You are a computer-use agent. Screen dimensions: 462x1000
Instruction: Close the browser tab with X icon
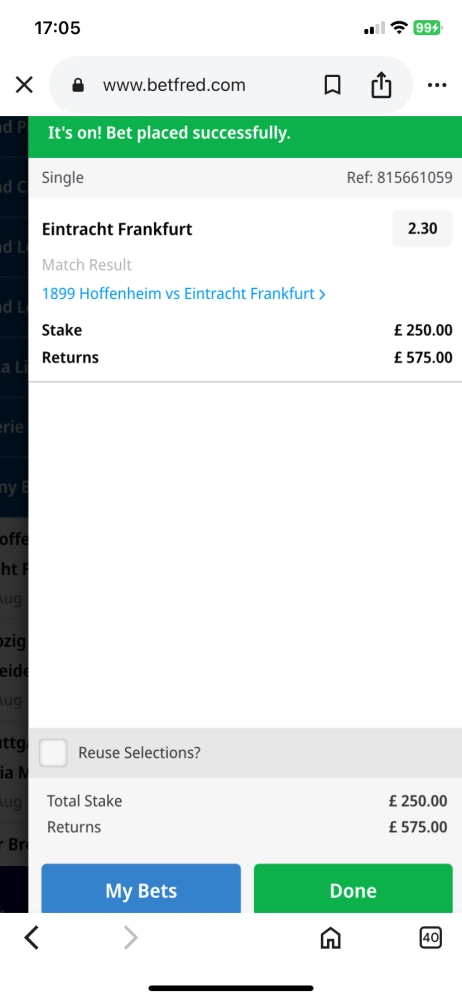click(x=24, y=85)
